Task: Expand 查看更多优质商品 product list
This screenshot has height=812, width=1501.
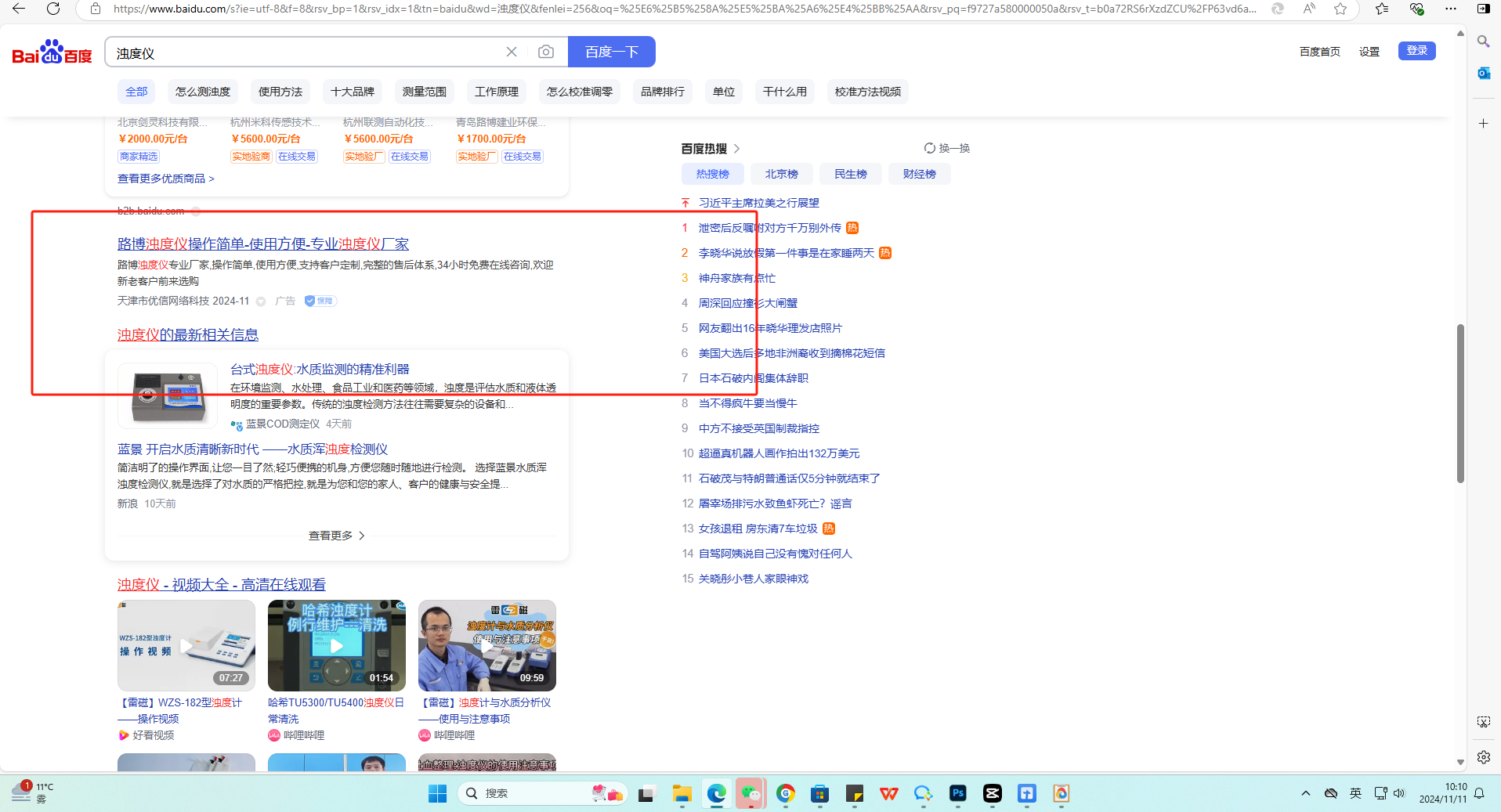Action: click(x=165, y=179)
